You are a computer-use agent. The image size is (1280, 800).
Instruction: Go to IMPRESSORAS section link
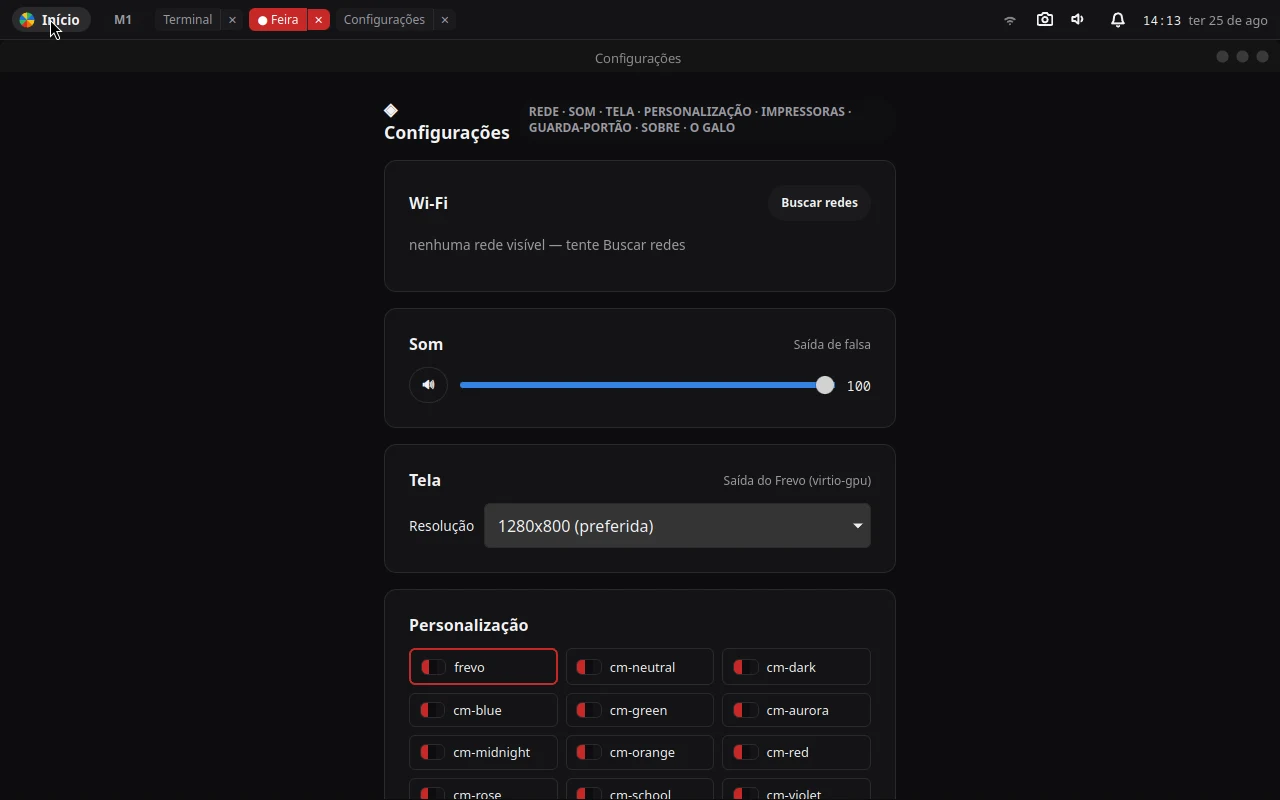tap(803, 111)
